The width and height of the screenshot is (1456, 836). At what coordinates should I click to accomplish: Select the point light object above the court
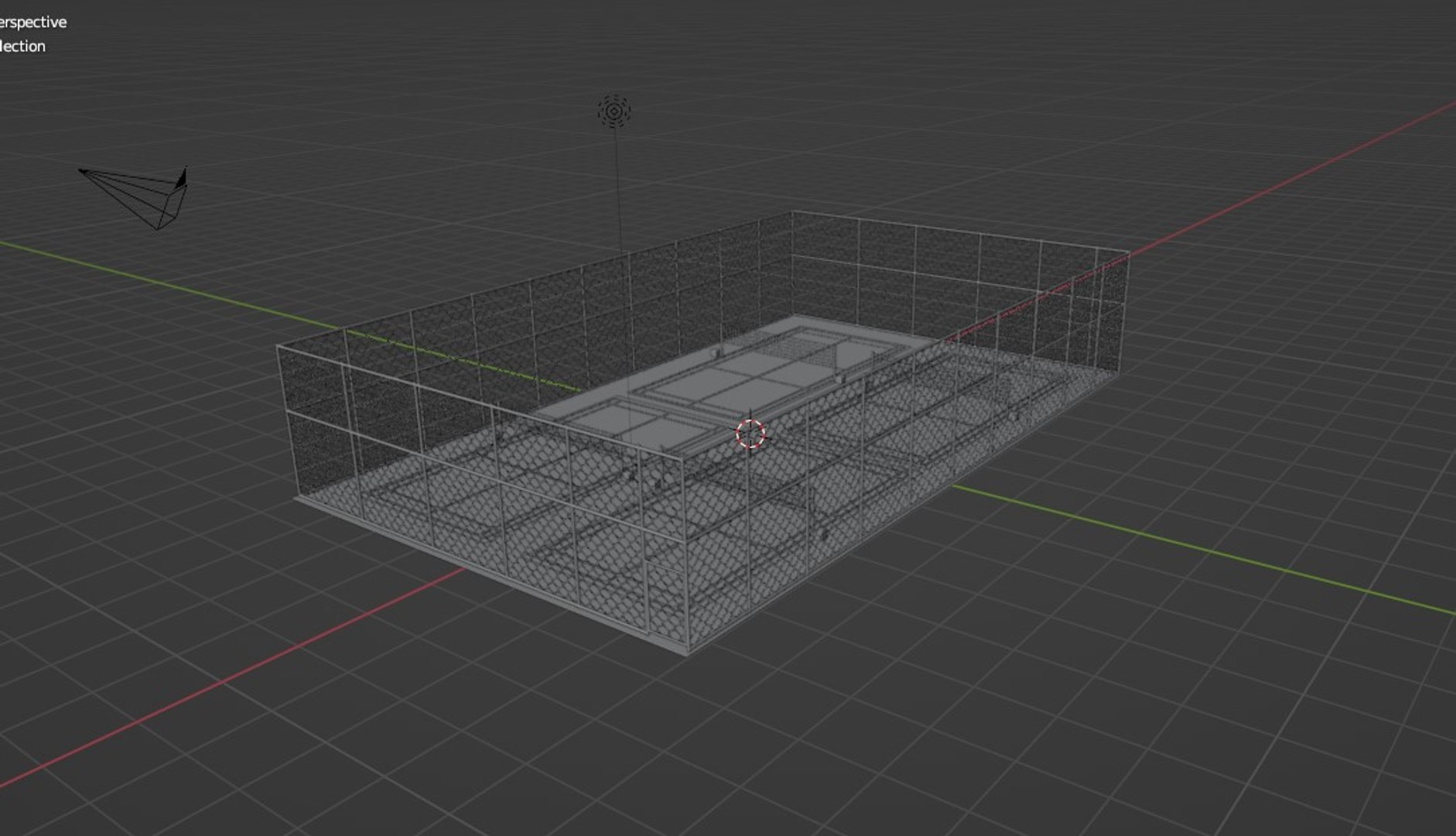click(x=614, y=111)
